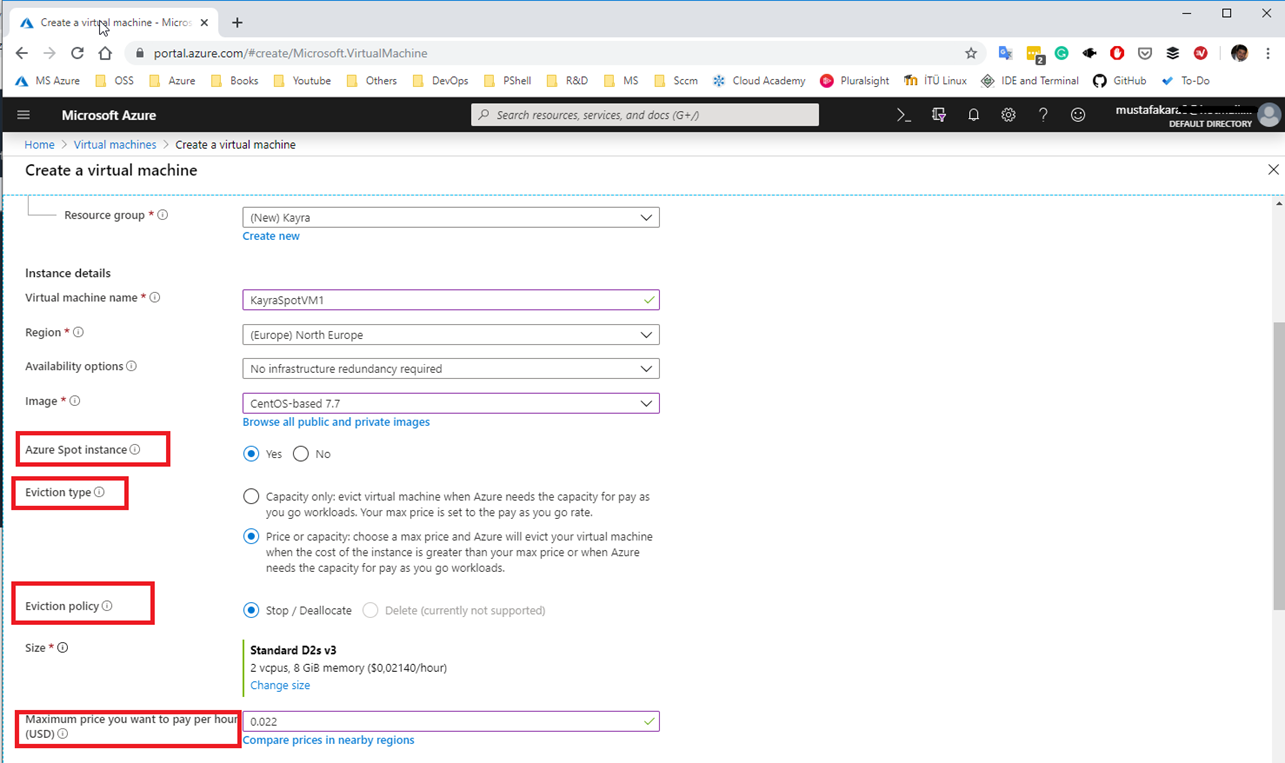Click the feedback smiley icon
This screenshot has height=763, width=1285.
(x=1078, y=115)
